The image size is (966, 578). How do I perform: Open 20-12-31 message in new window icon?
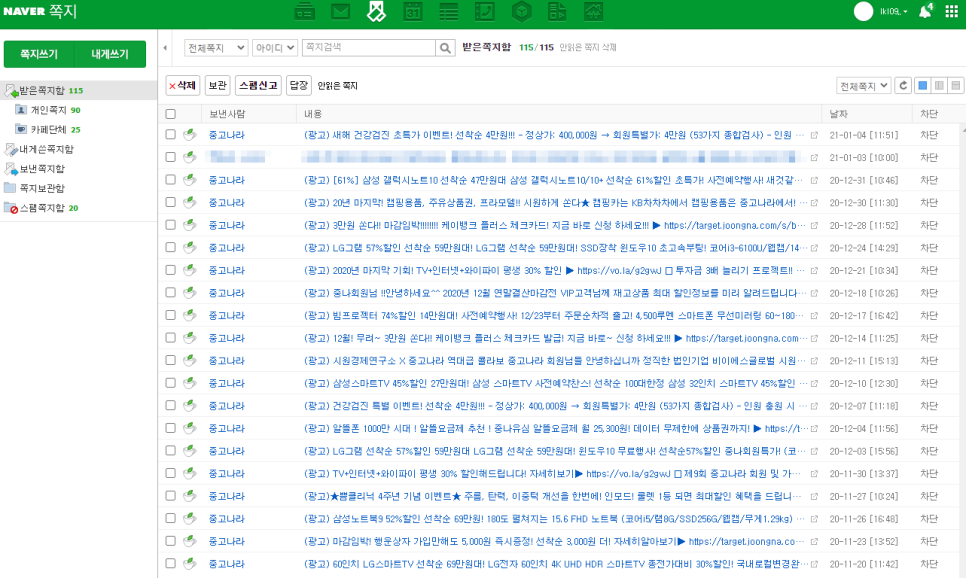[814, 181]
